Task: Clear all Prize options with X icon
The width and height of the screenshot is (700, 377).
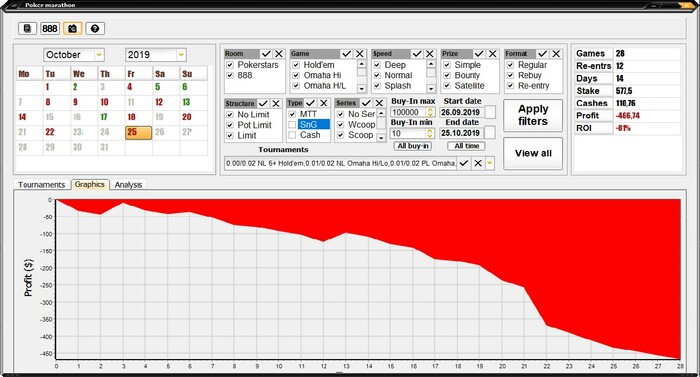Action: pyautogui.click(x=492, y=54)
